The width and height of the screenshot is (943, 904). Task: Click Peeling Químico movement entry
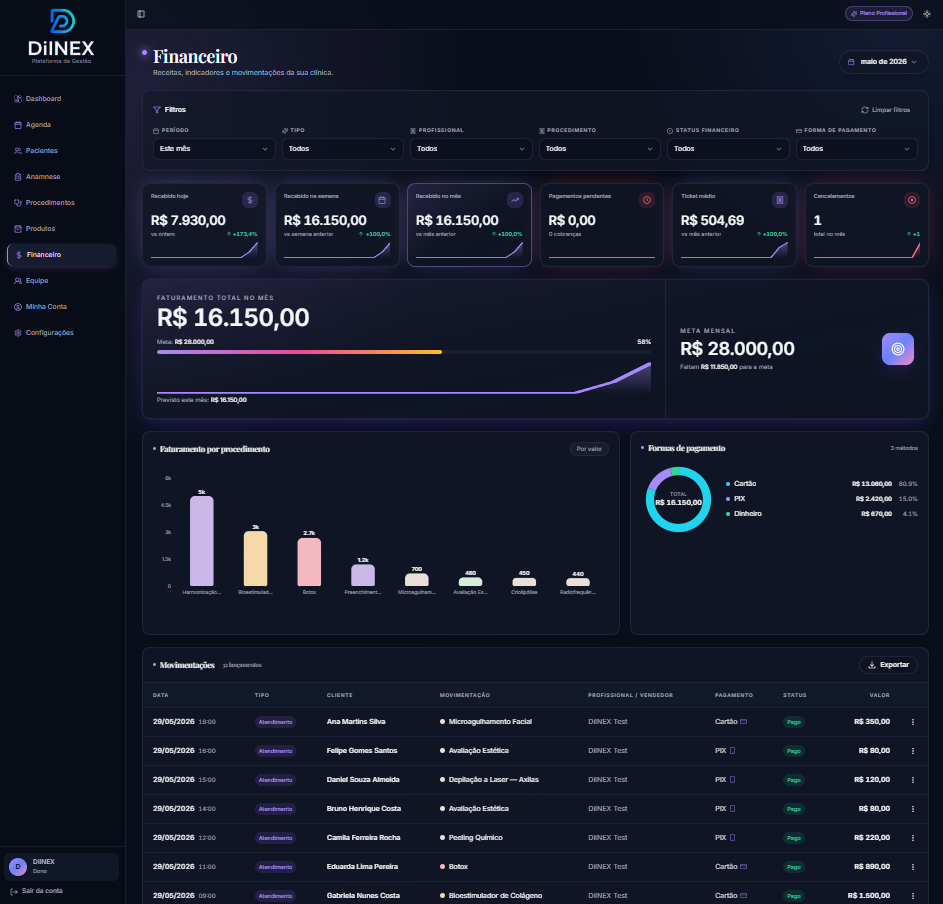475,838
